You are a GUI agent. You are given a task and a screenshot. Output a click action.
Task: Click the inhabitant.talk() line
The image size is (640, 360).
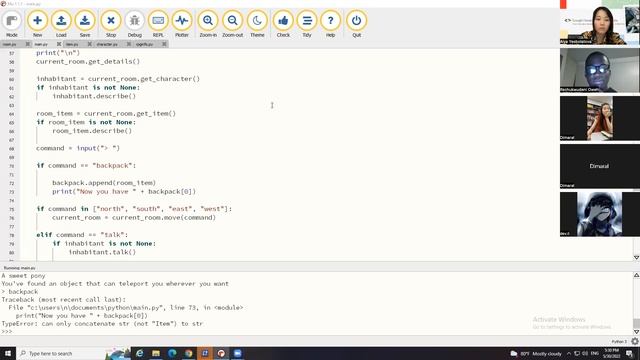[102, 252]
